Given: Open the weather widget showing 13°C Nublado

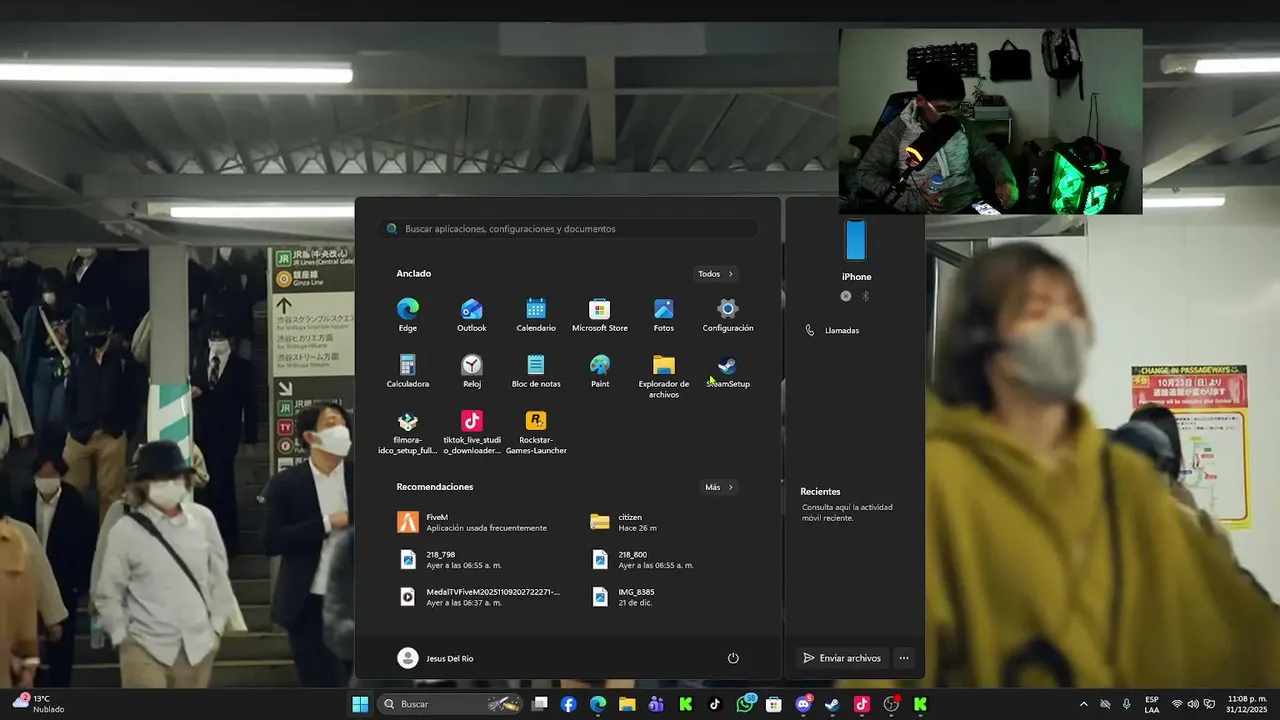Looking at the screenshot, I should coord(38,704).
